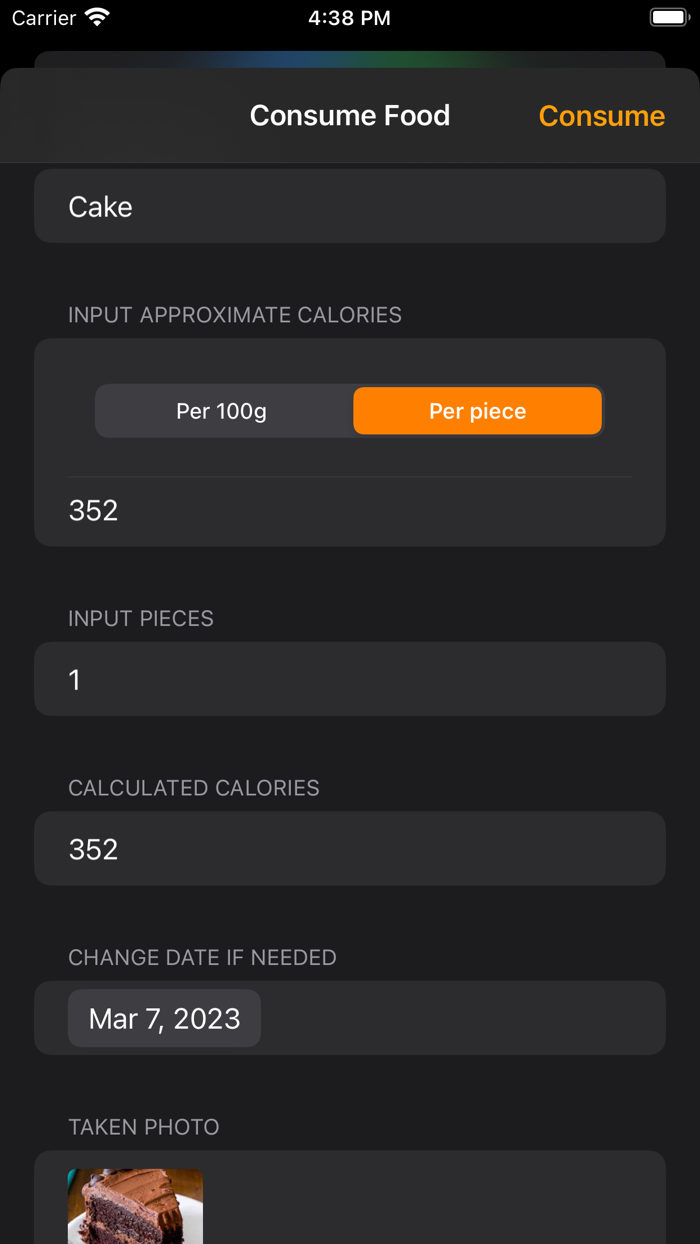Tap the 4:38 PM clock

click(x=350, y=18)
